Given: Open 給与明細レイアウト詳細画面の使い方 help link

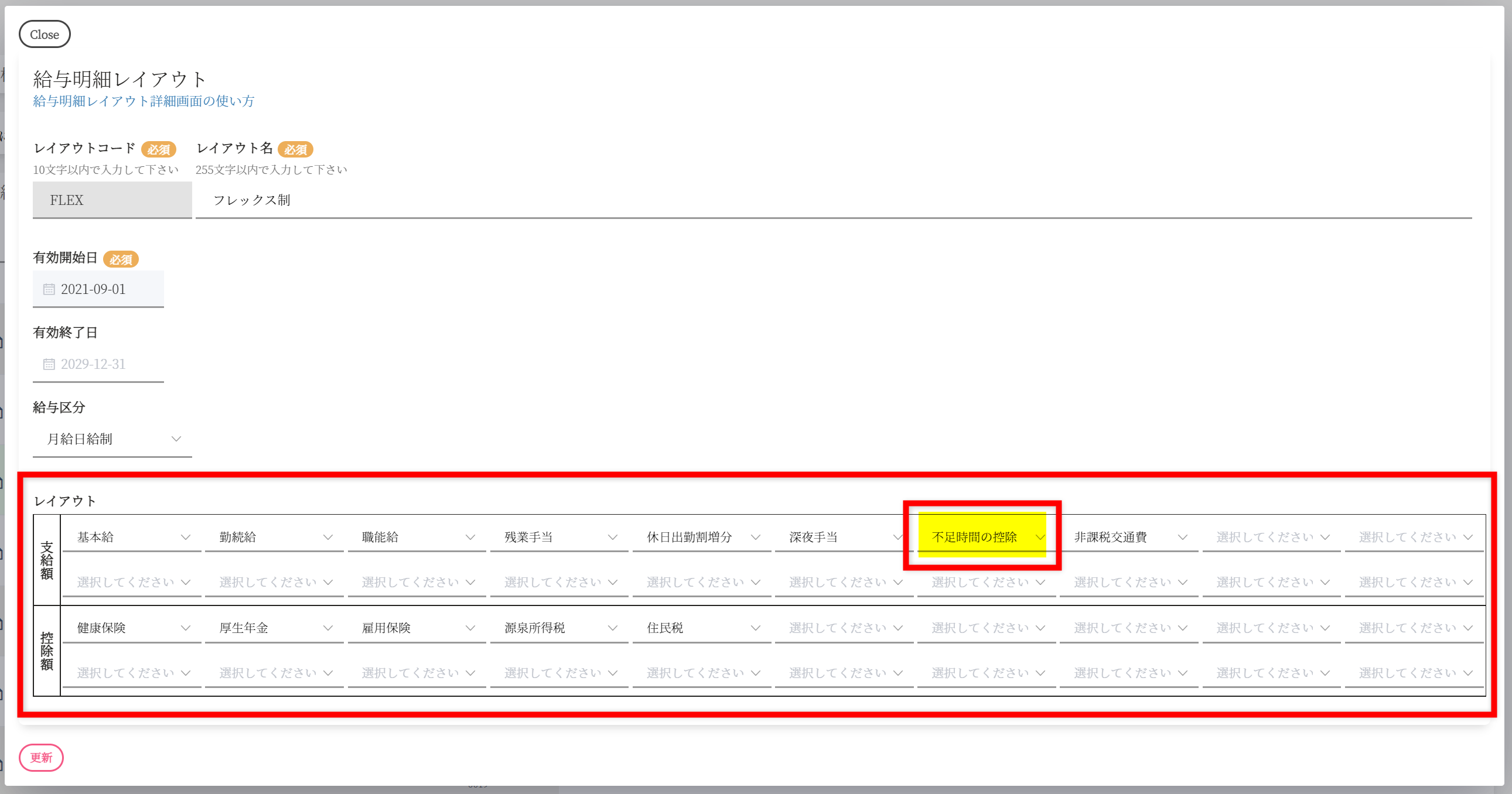Looking at the screenshot, I should point(144,101).
